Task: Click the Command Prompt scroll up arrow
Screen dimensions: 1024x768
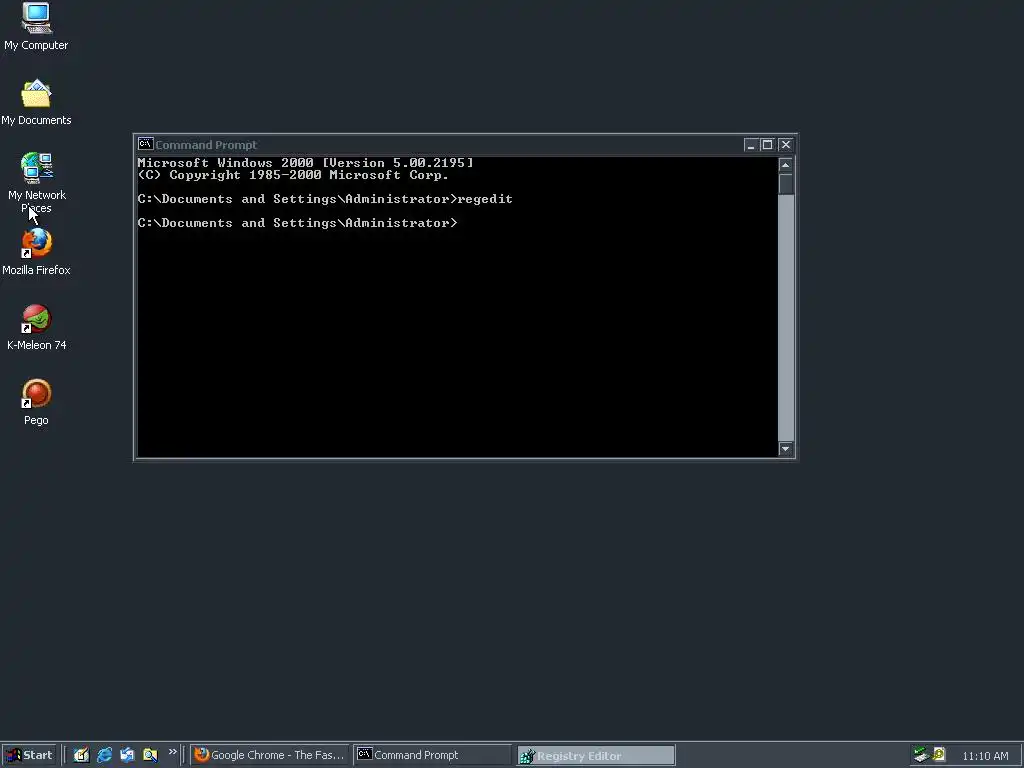Action: (786, 165)
